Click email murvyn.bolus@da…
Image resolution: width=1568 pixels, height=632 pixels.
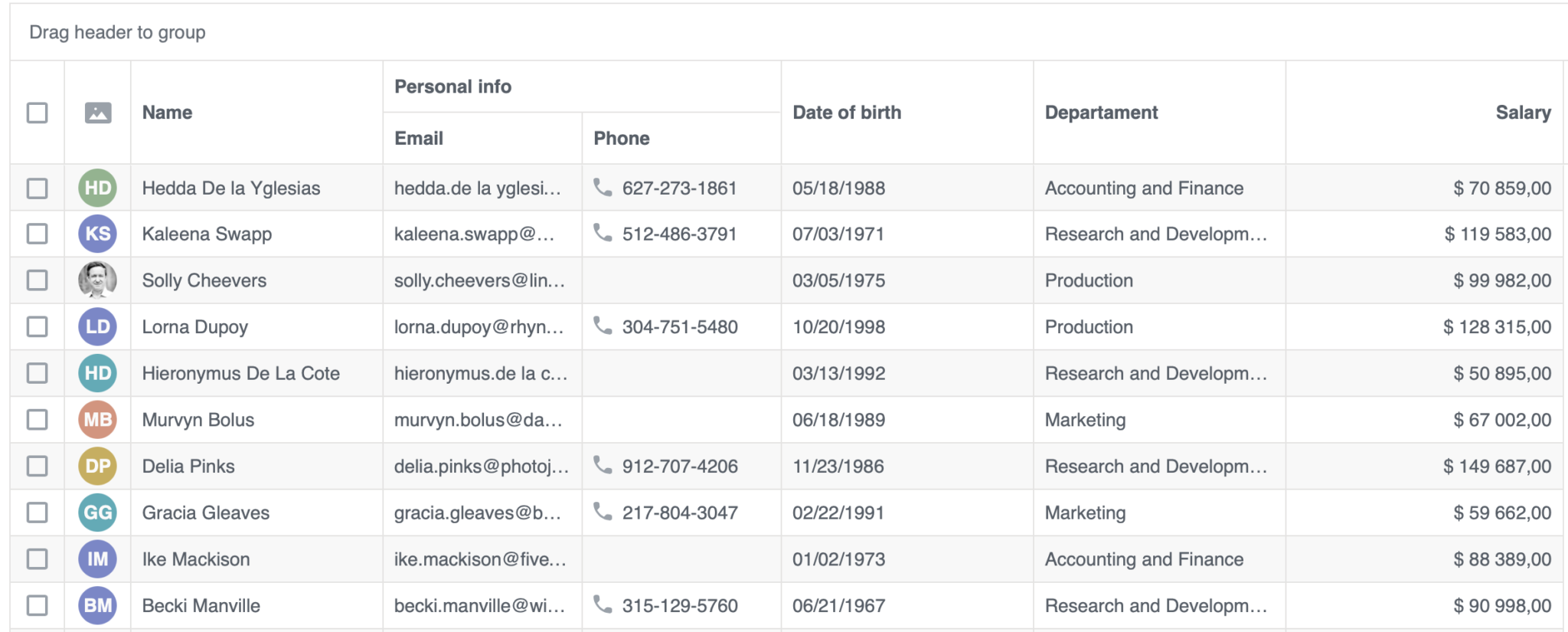(x=479, y=420)
